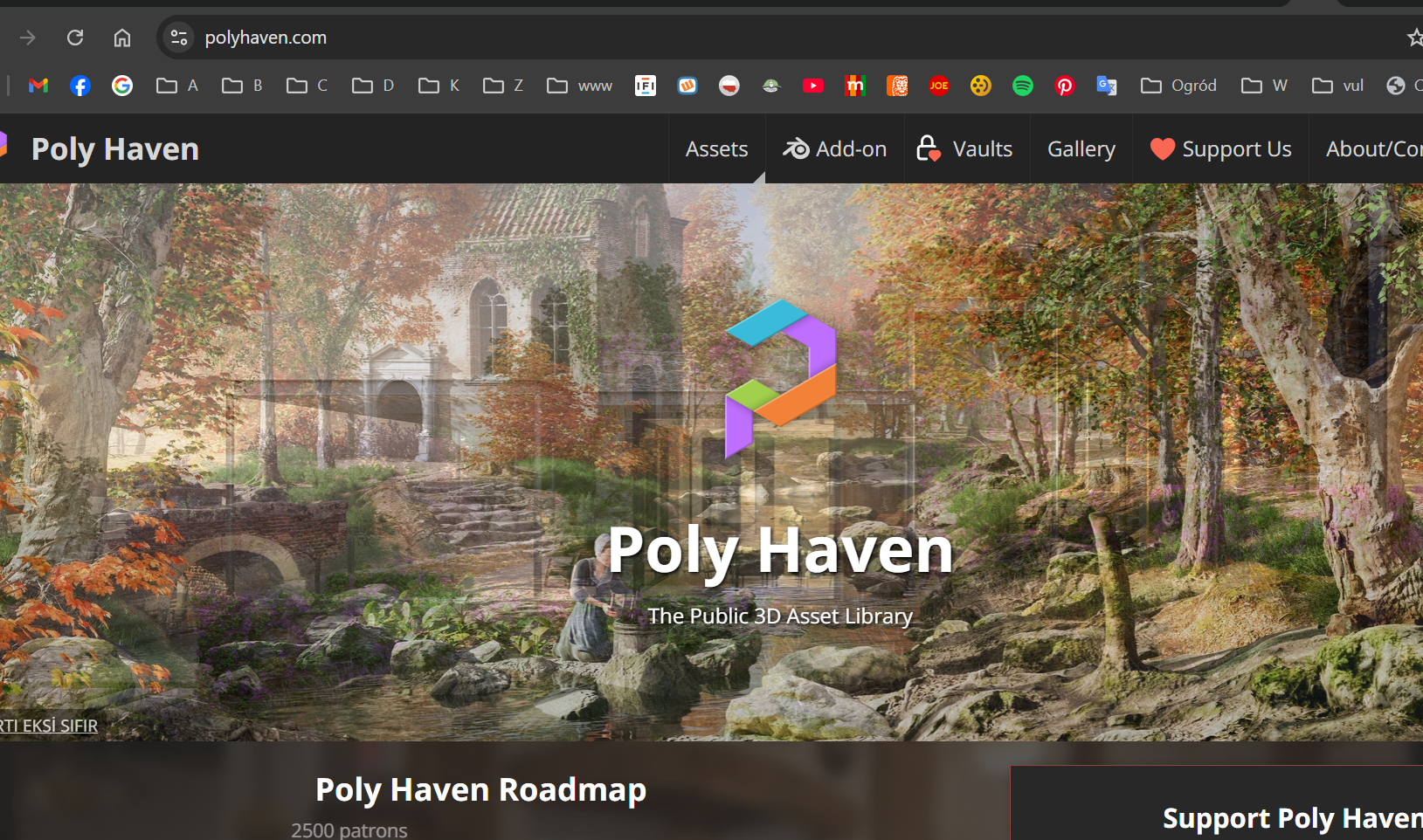Click the padlock icon beside Vaults

tap(929, 148)
